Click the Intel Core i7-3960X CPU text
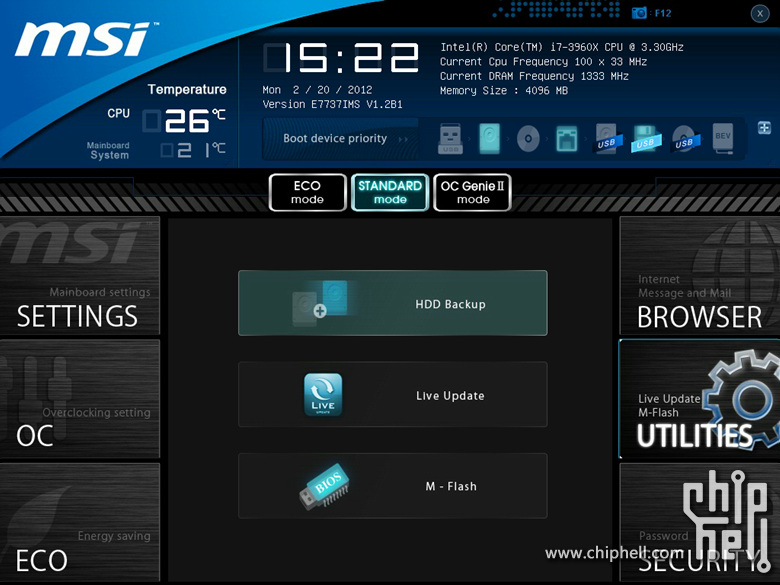Screen dimensions: 780x585 (x=562, y=47)
